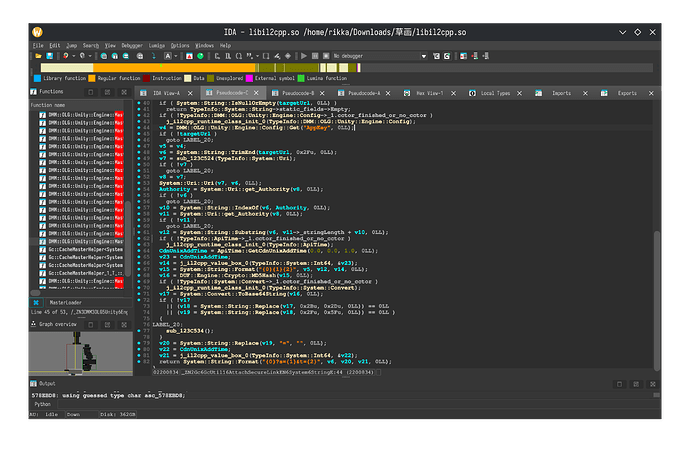Open the Edit menu

55,45
